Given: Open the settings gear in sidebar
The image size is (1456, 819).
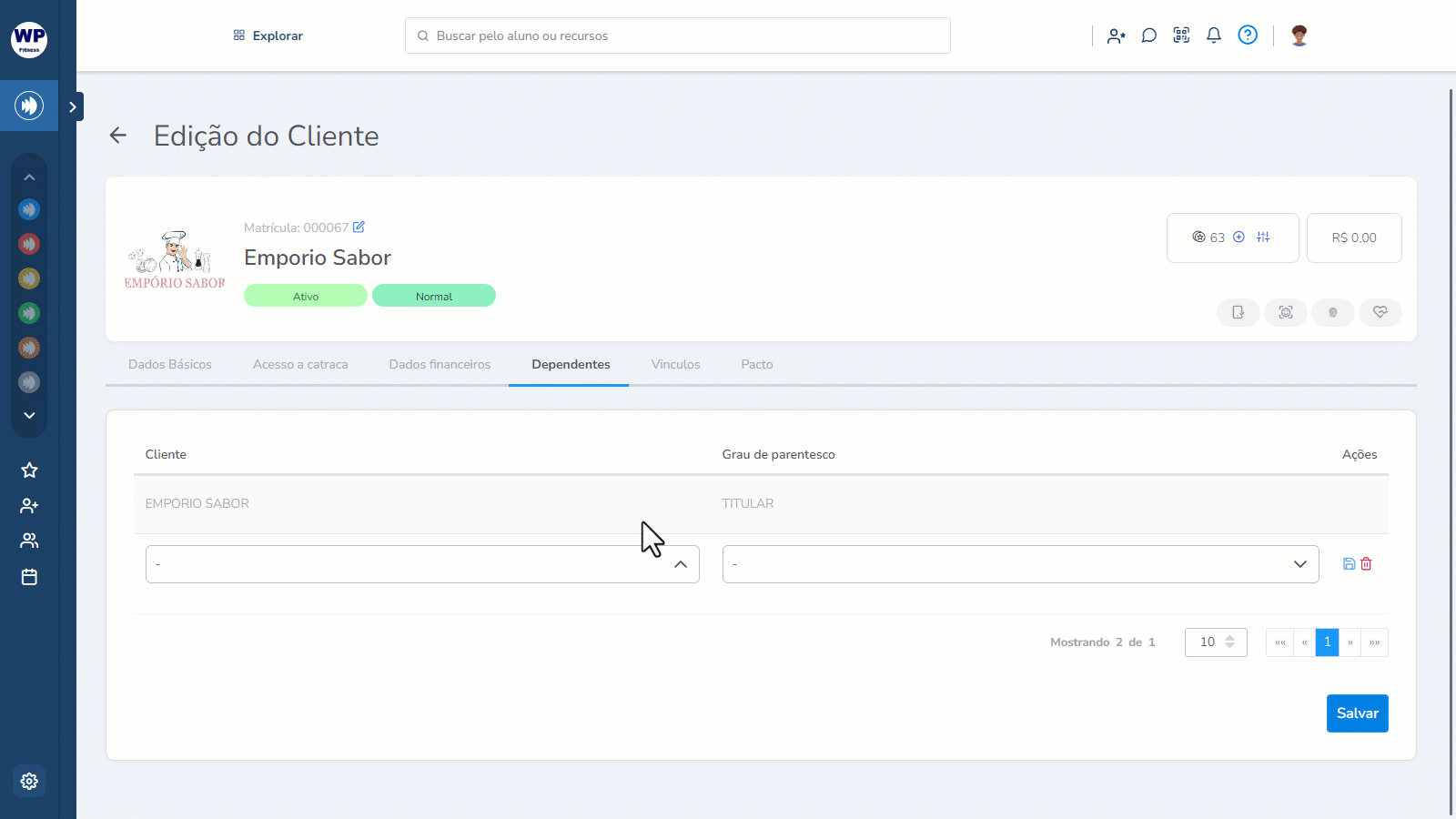Looking at the screenshot, I should [x=29, y=781].
